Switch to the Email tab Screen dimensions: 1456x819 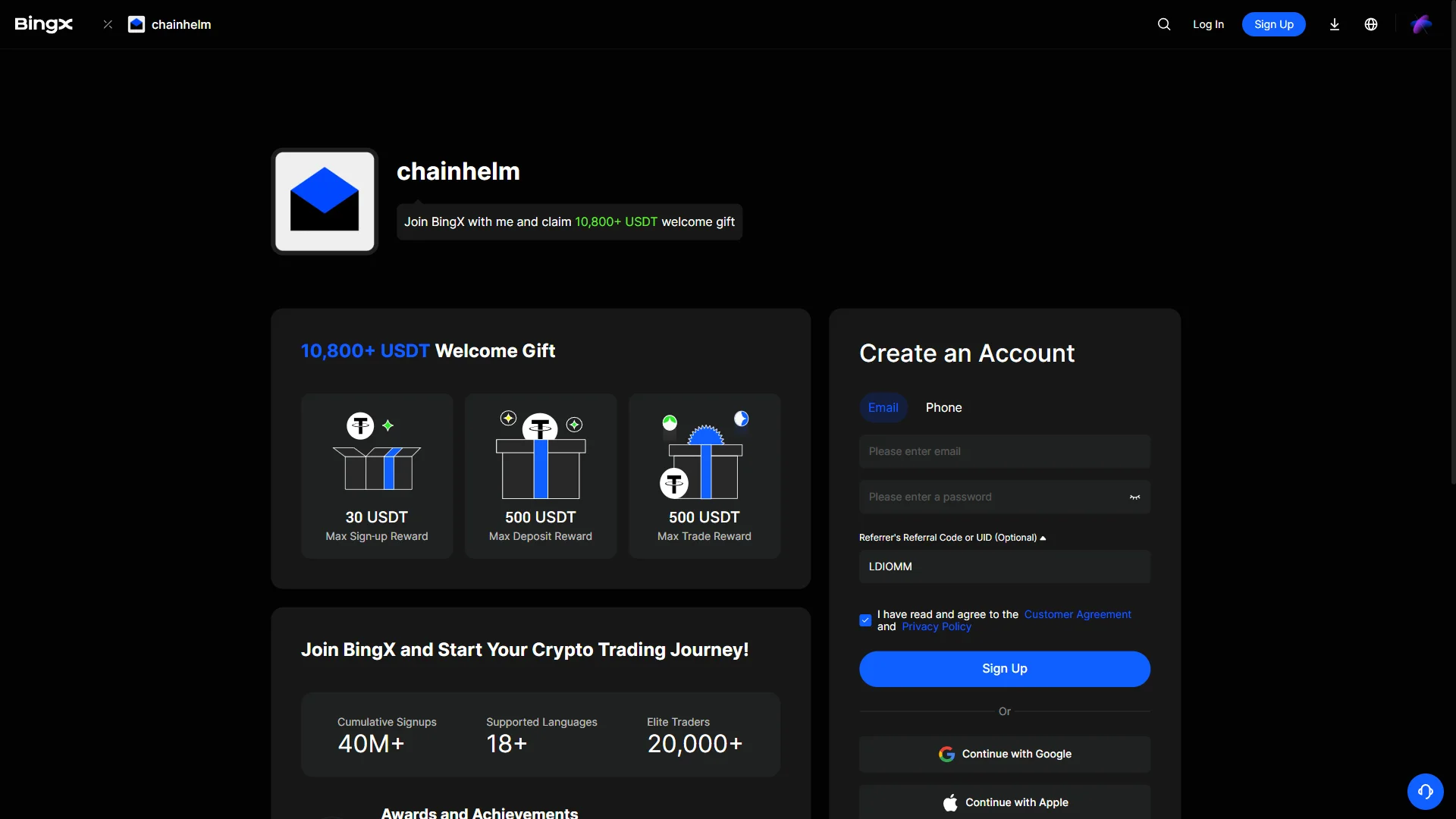883,408
